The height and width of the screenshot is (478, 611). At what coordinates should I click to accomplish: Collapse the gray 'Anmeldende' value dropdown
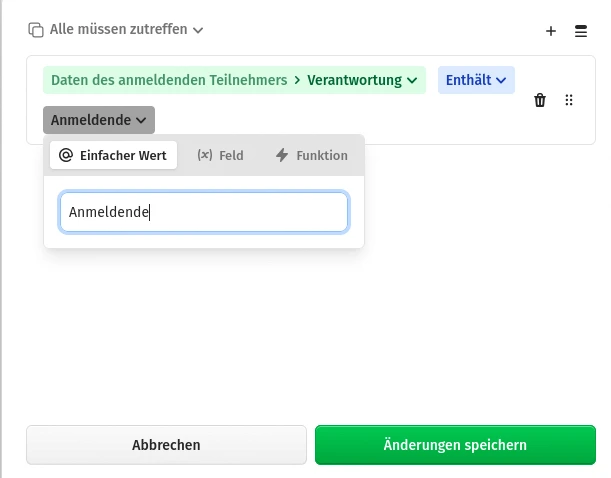point(99,120)
